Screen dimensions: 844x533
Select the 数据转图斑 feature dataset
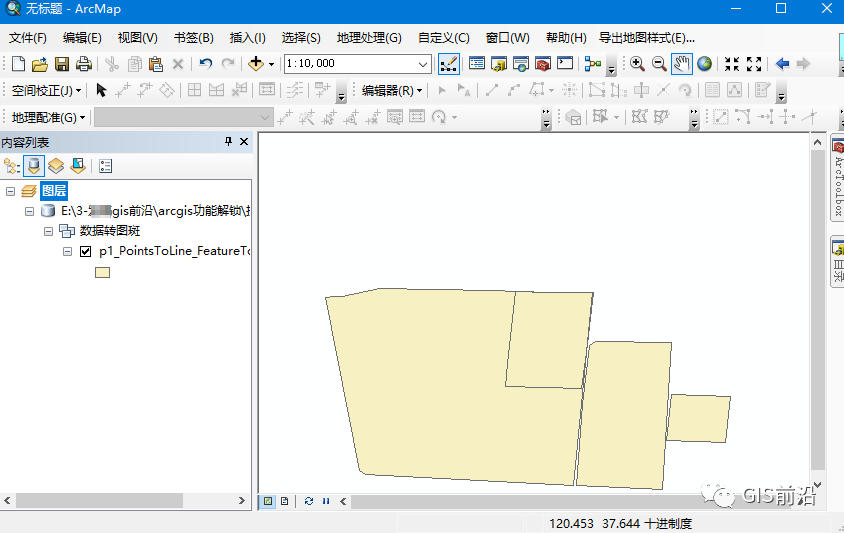[110, 231]
